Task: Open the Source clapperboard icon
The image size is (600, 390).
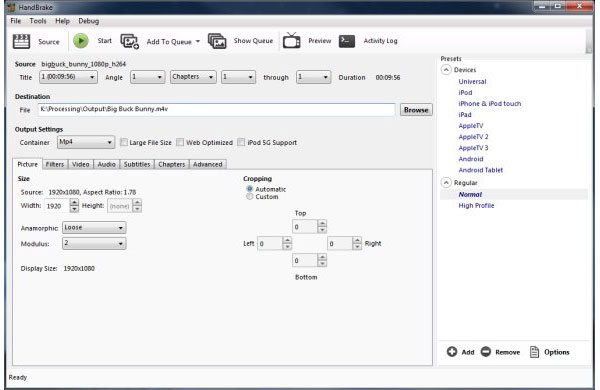Action: (x=21, y=41)
